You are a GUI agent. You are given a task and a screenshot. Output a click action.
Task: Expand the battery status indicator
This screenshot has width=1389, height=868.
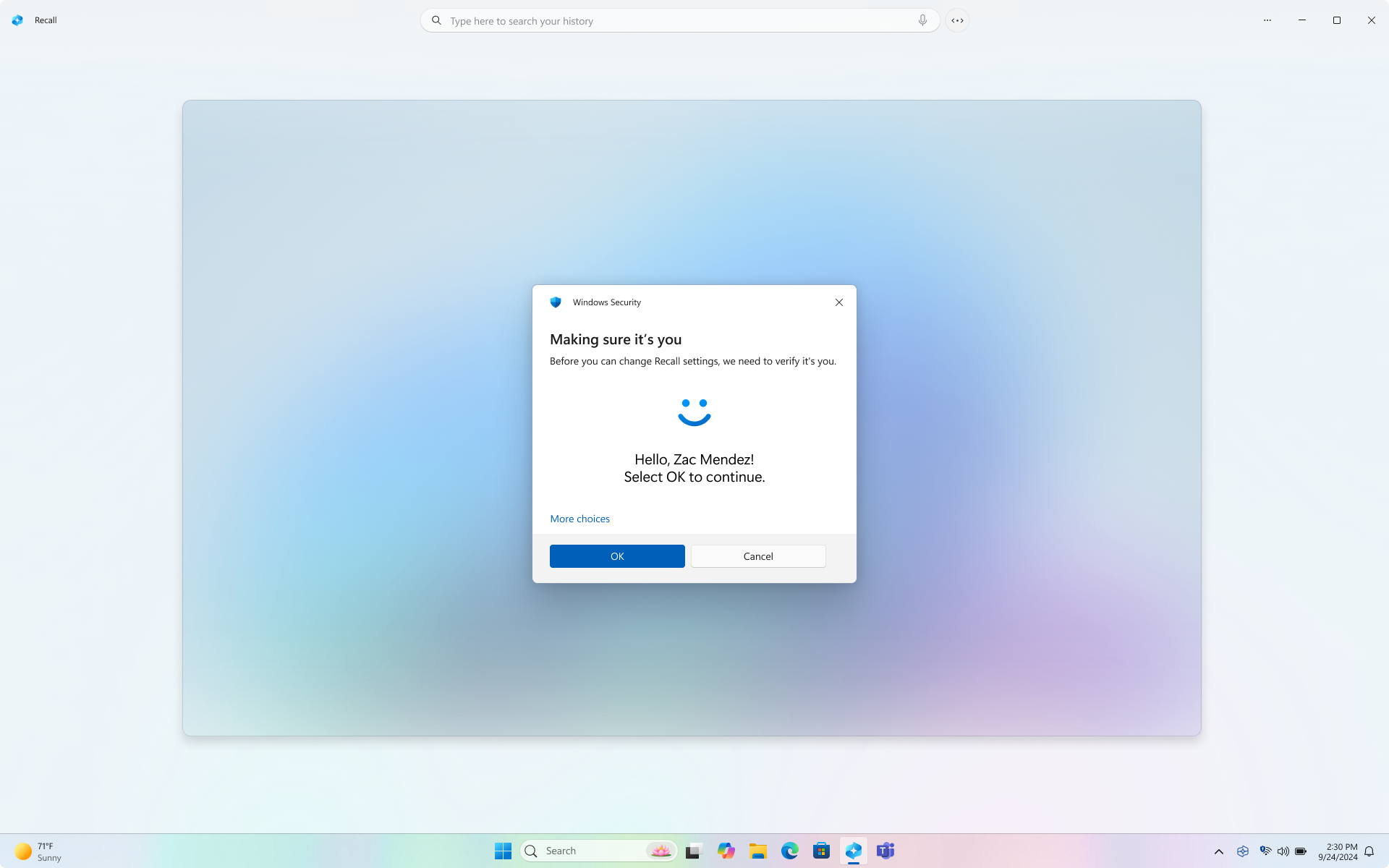1299,851
